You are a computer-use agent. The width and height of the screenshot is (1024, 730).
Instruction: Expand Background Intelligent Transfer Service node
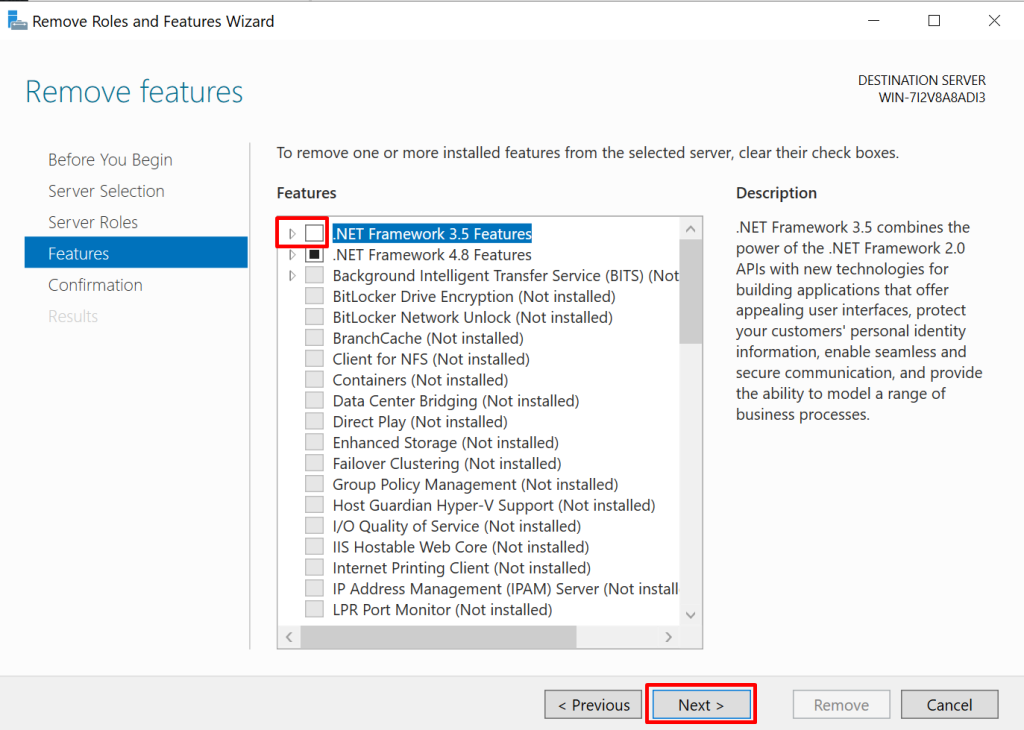coord(292,276)
